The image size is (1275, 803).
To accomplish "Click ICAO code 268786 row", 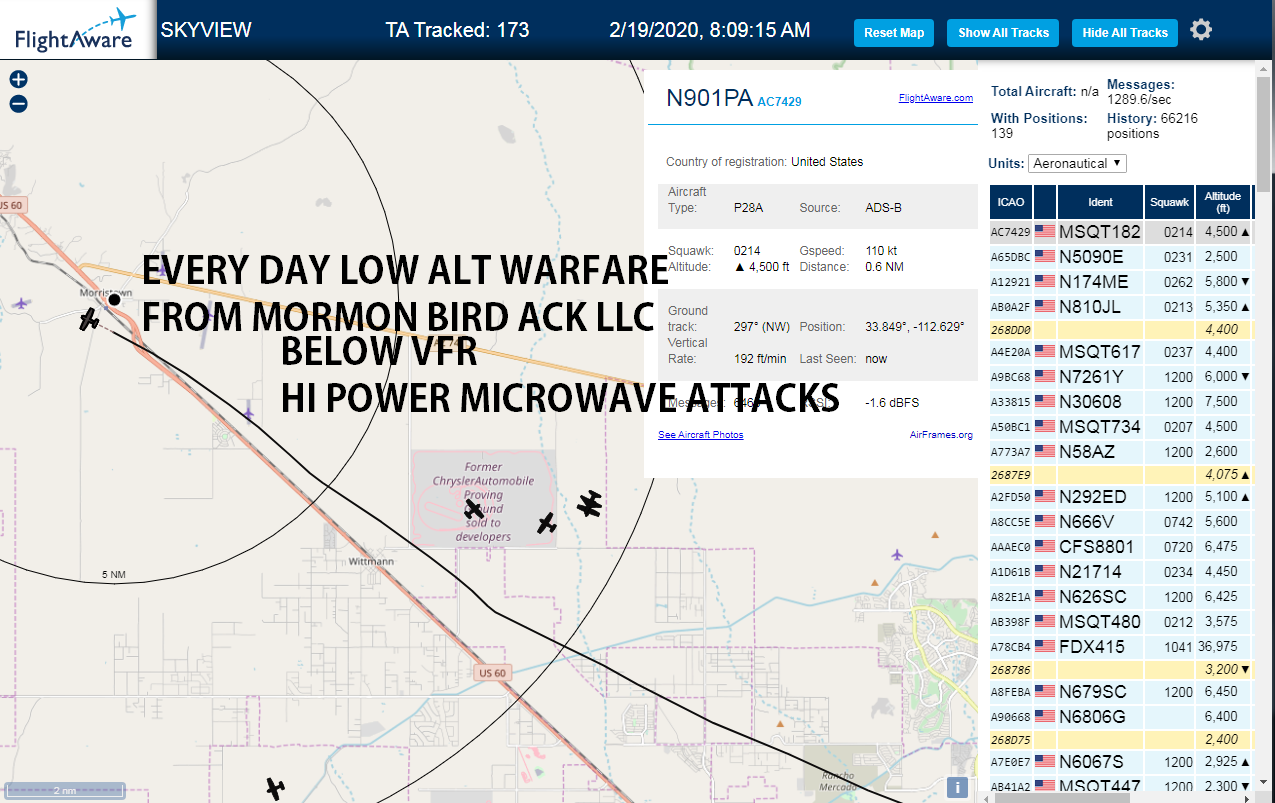I will pos(1121,669).
